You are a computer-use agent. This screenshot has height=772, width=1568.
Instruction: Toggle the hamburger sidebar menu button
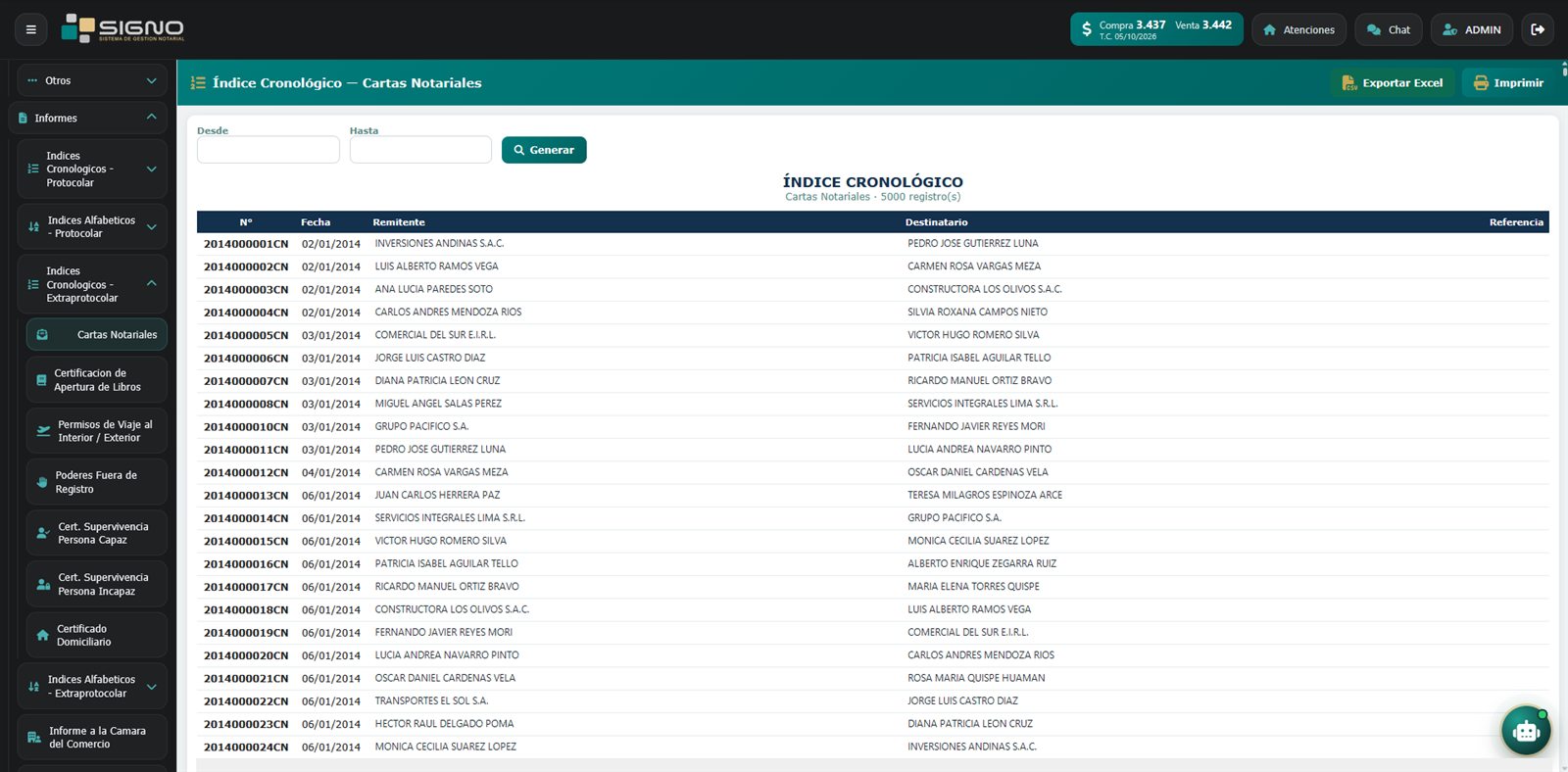31,29
